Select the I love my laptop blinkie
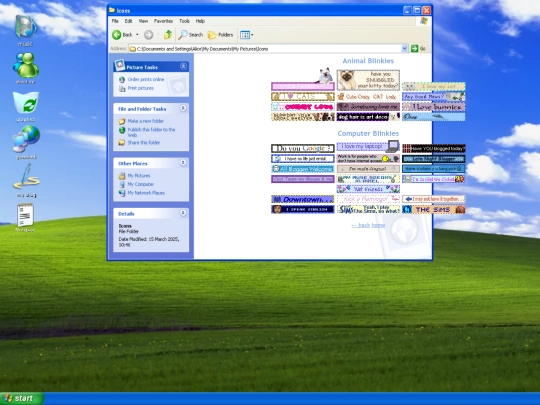The image size is (540, 405). [x=368, y=146]
